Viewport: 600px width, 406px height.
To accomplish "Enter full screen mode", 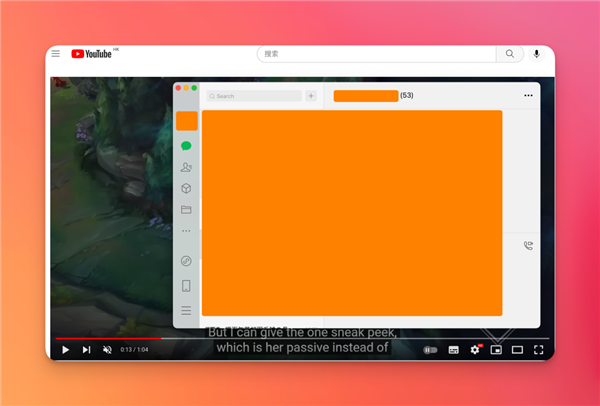I will point(538,350).
